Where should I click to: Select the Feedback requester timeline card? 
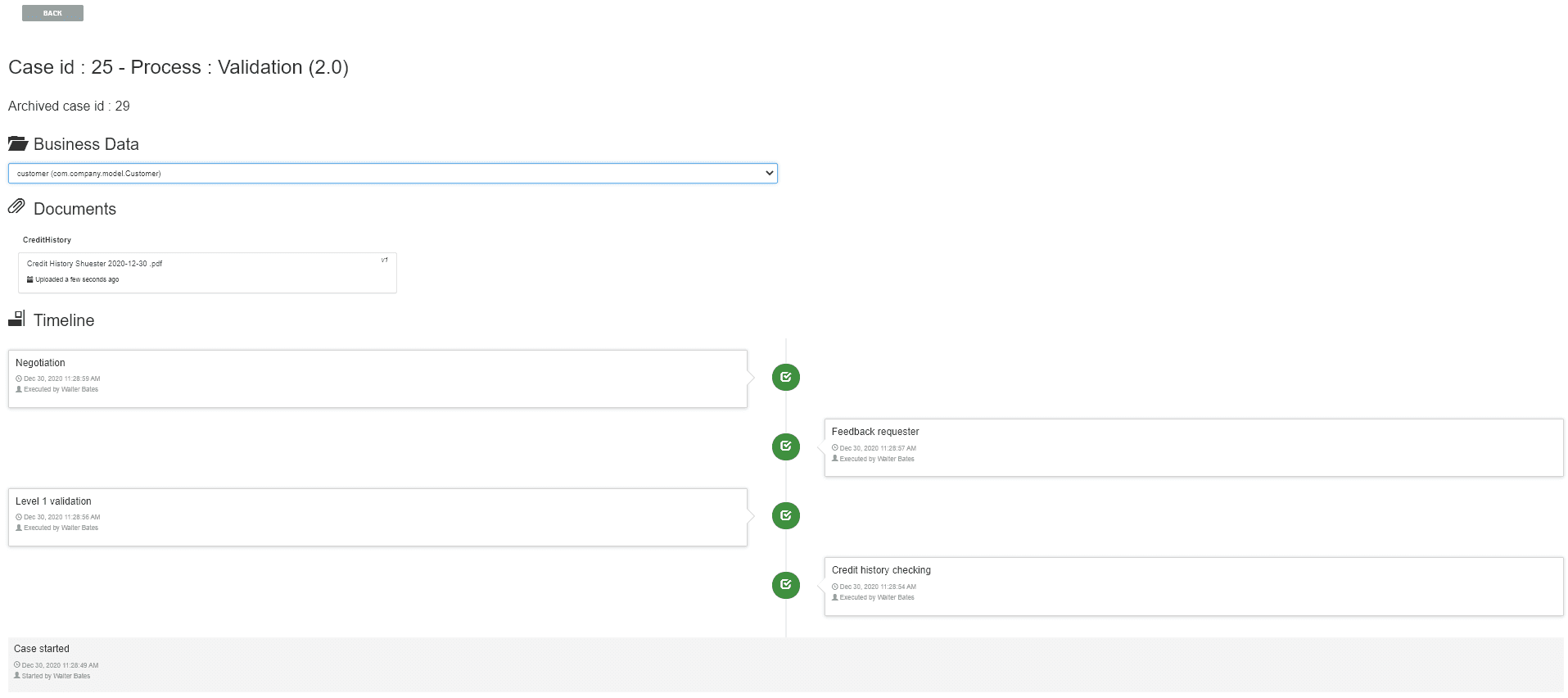1193,447
